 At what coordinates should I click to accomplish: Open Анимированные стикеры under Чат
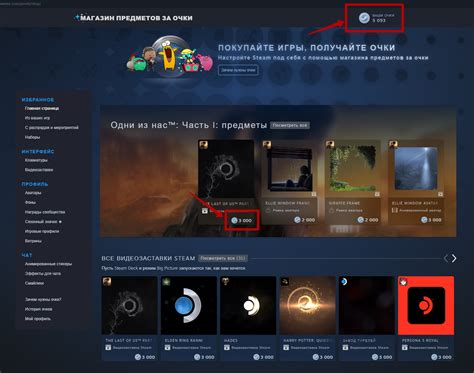[48, 264]
